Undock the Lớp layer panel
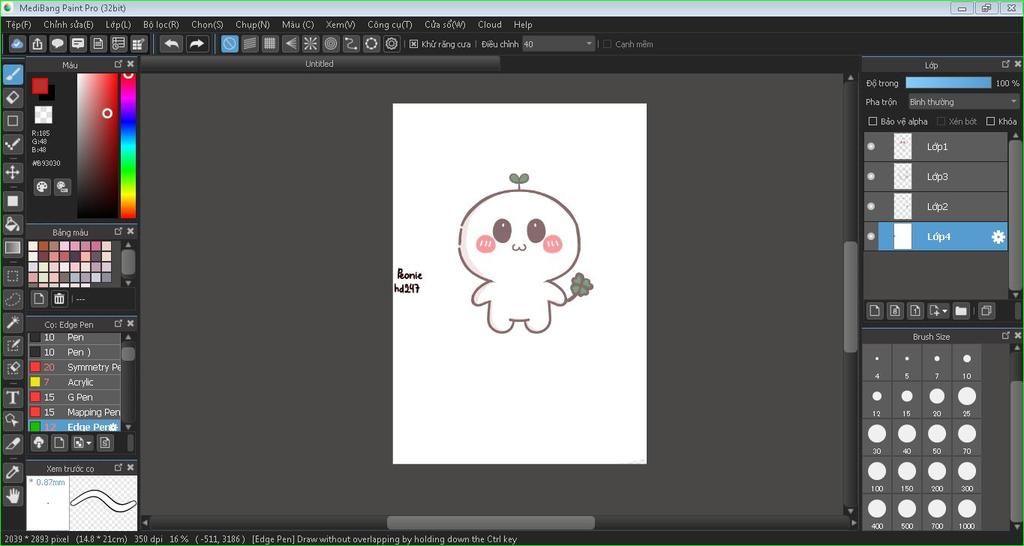Screen dimensions: 1024x546 (1006, 64)
